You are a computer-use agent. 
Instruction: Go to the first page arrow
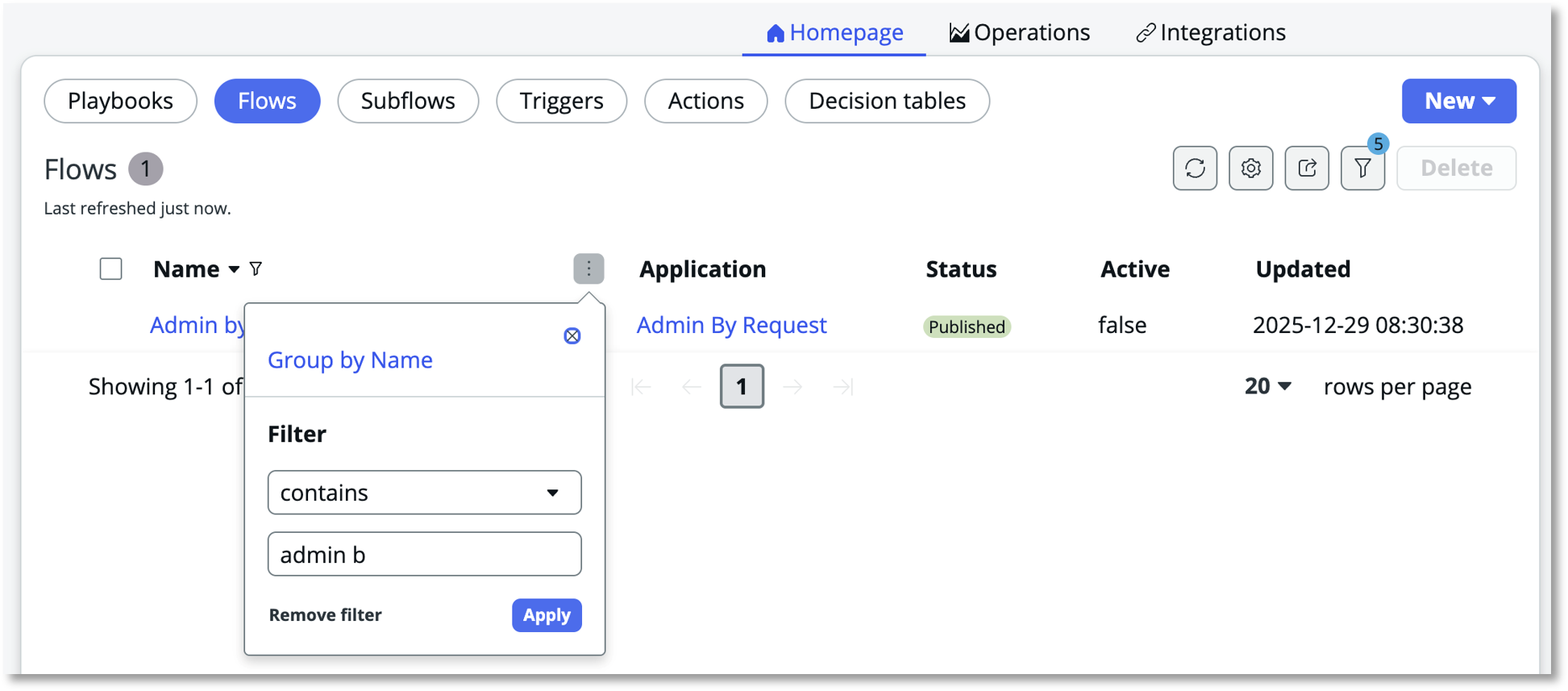tap(641, 387)
